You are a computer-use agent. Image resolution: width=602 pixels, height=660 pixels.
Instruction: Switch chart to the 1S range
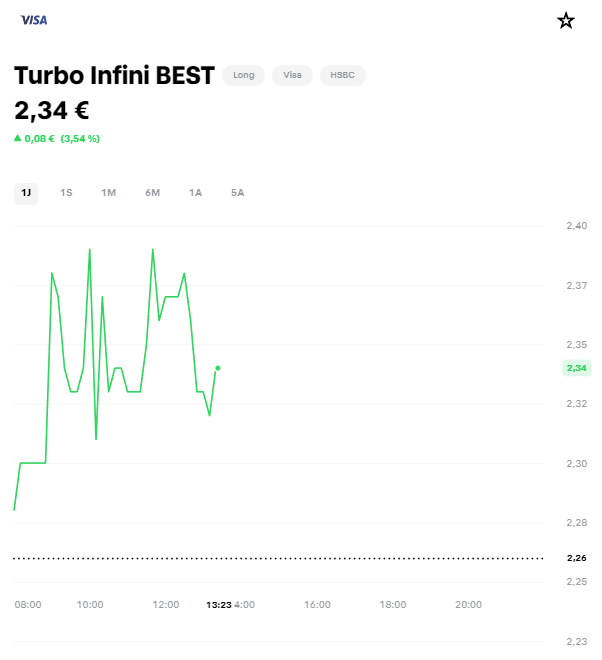(66, 192)
